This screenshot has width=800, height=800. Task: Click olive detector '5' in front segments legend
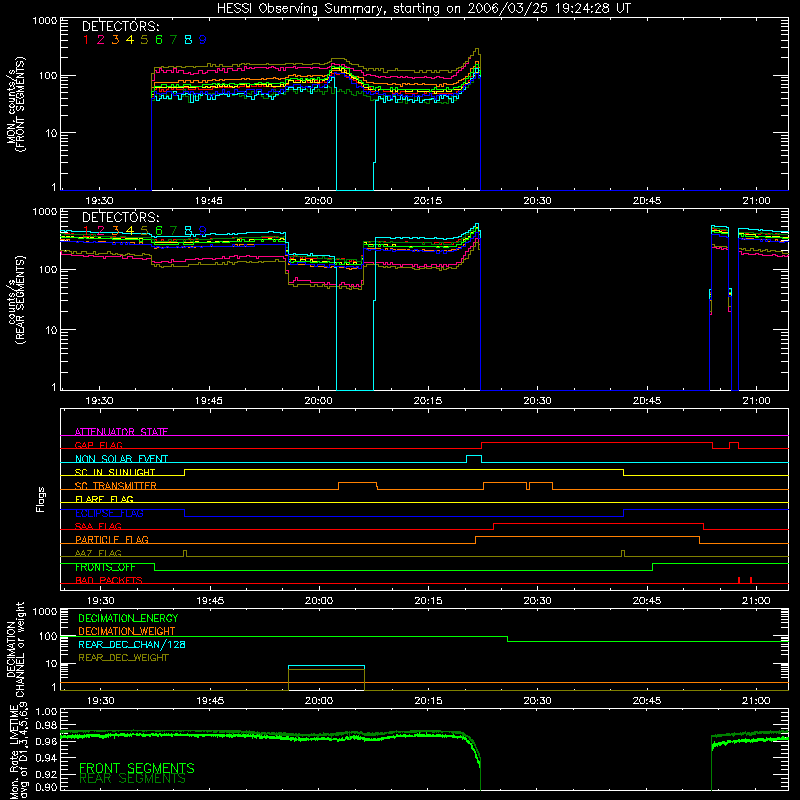(144, 40)
